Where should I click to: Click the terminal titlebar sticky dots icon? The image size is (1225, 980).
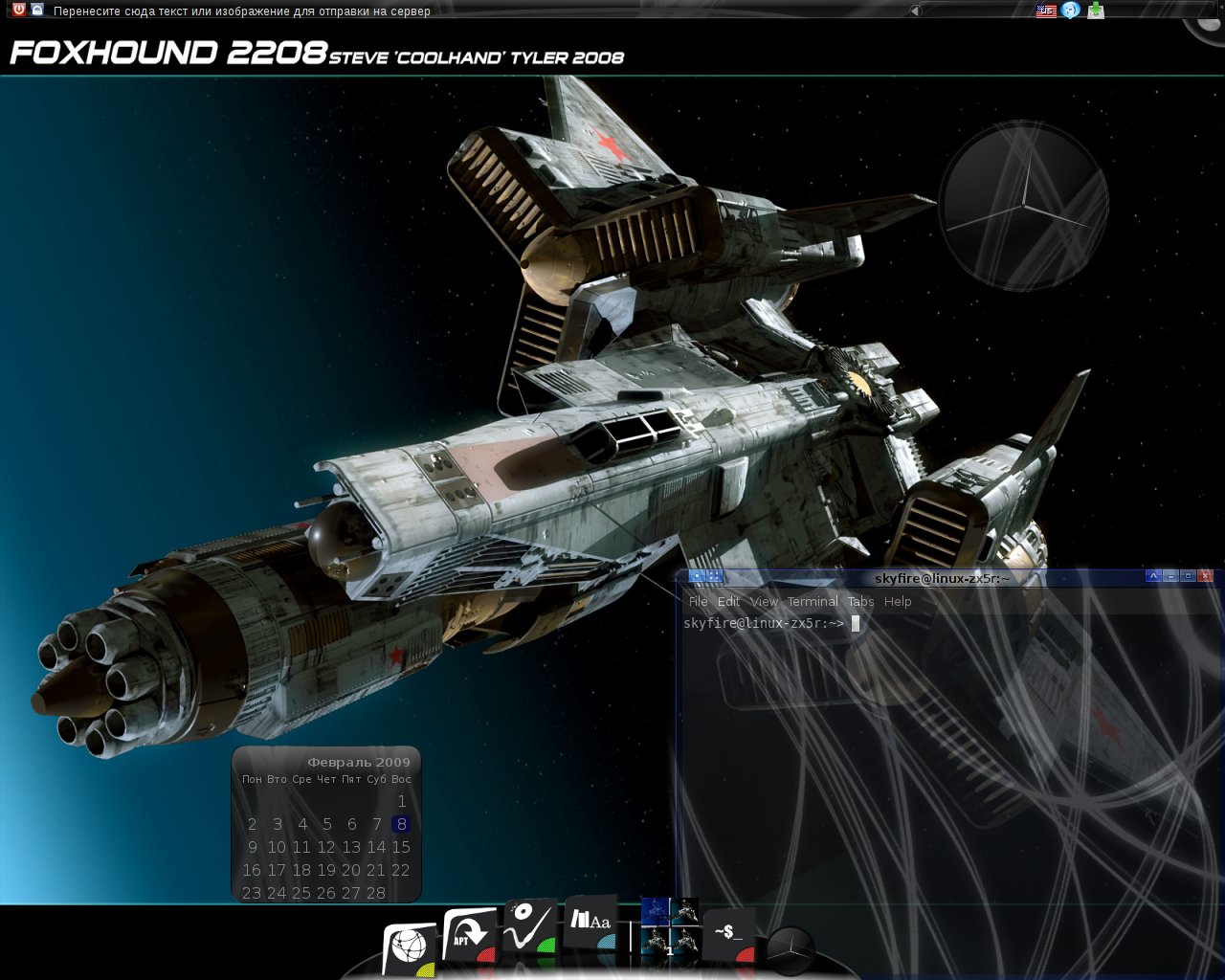(x=714, y=576)
